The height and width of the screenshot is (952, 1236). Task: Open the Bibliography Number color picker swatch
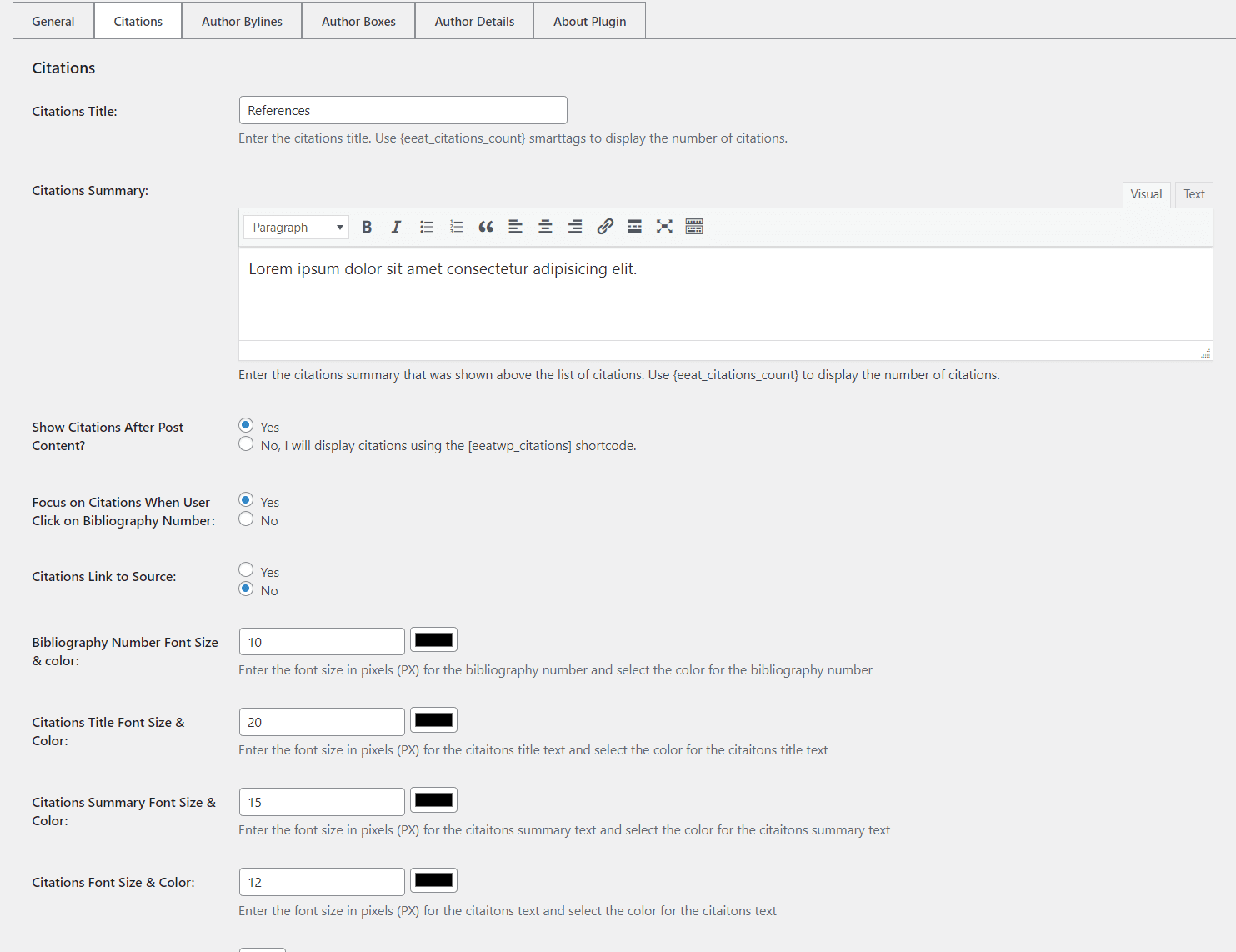click(x=433, y=640)
